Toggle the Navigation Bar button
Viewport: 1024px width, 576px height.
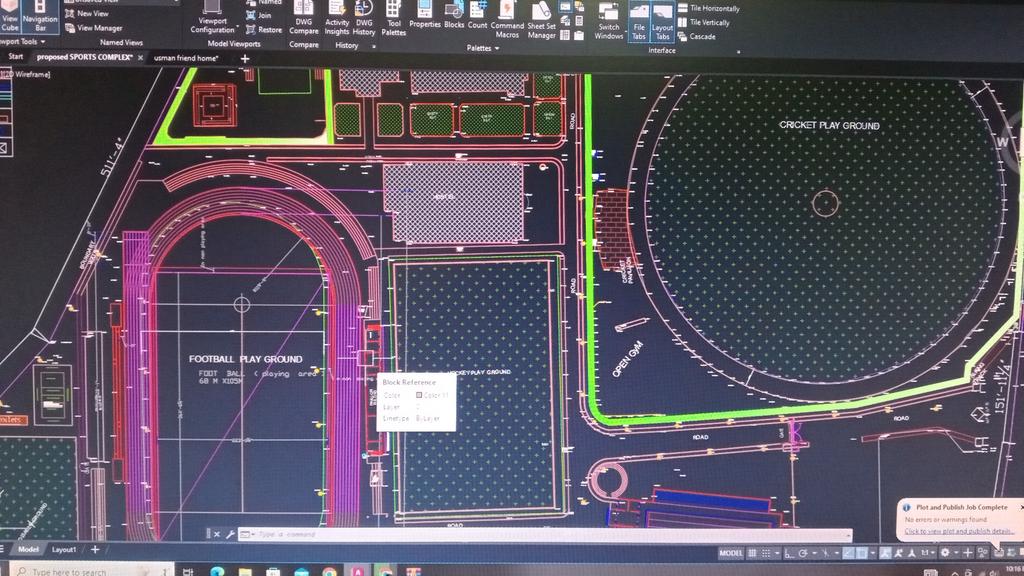[40, 16]
